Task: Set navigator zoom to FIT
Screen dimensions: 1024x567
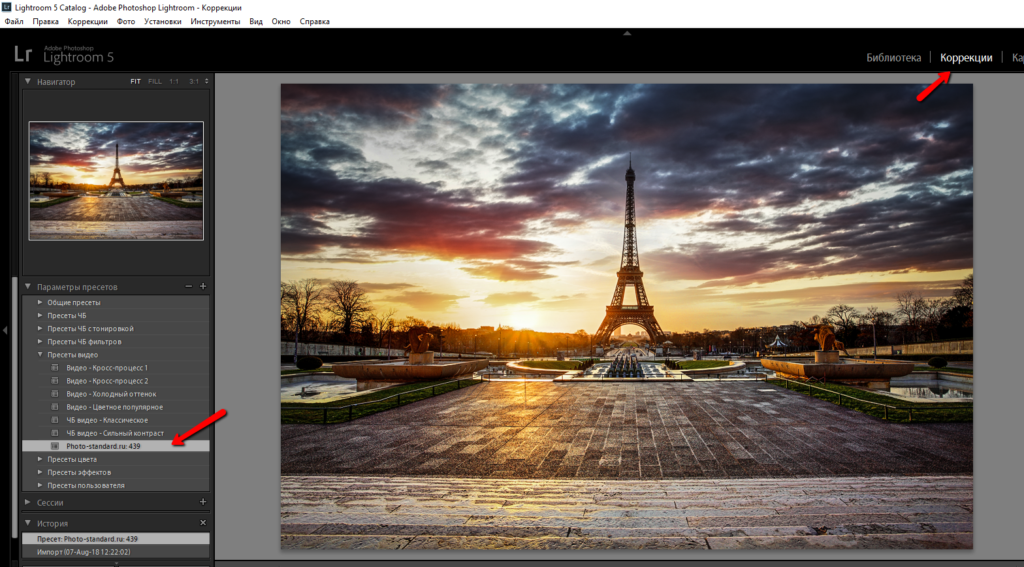Action: 135,82
